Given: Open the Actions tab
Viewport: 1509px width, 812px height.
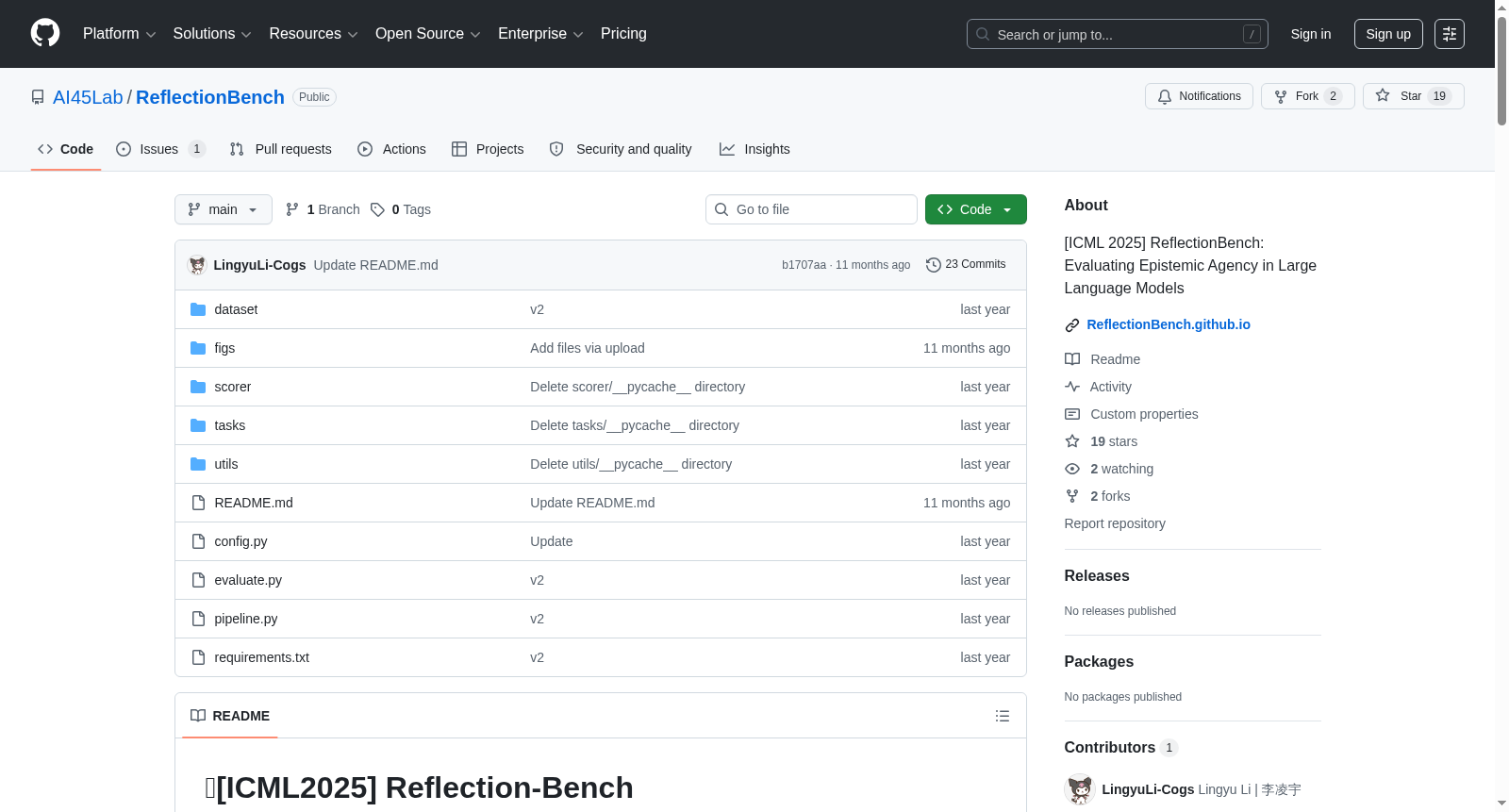Looking at the screenshot, I should (392, 149).
